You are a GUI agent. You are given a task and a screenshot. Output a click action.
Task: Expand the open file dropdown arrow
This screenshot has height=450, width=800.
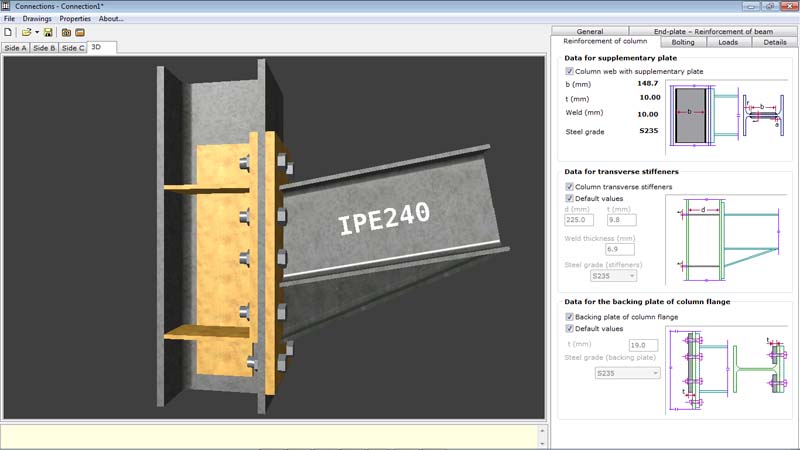37,33
